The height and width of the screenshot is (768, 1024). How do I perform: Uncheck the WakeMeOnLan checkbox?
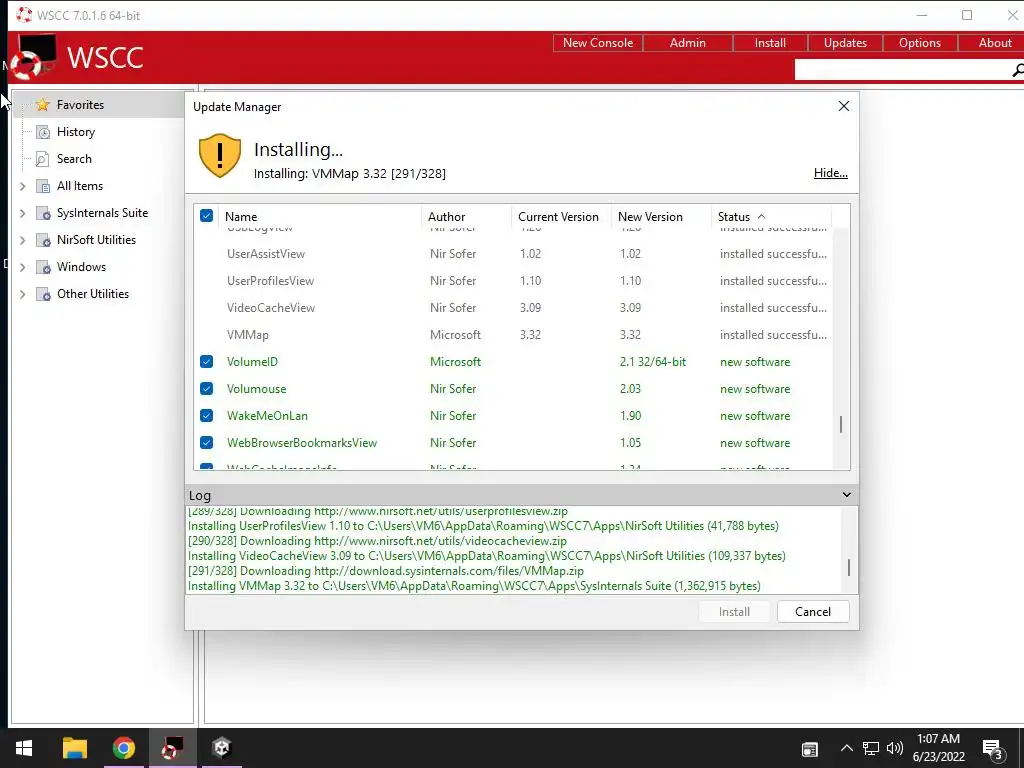(x=206, y=415)
